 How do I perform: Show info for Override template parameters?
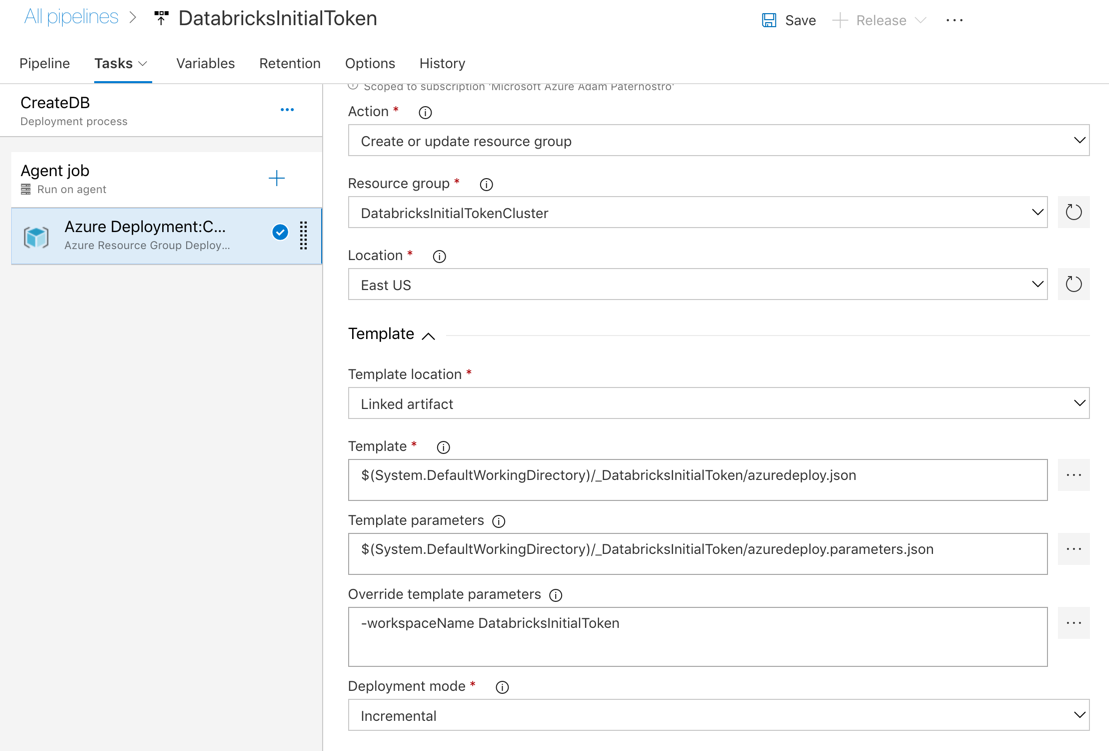pyautogui.click(x=556, y=595)
